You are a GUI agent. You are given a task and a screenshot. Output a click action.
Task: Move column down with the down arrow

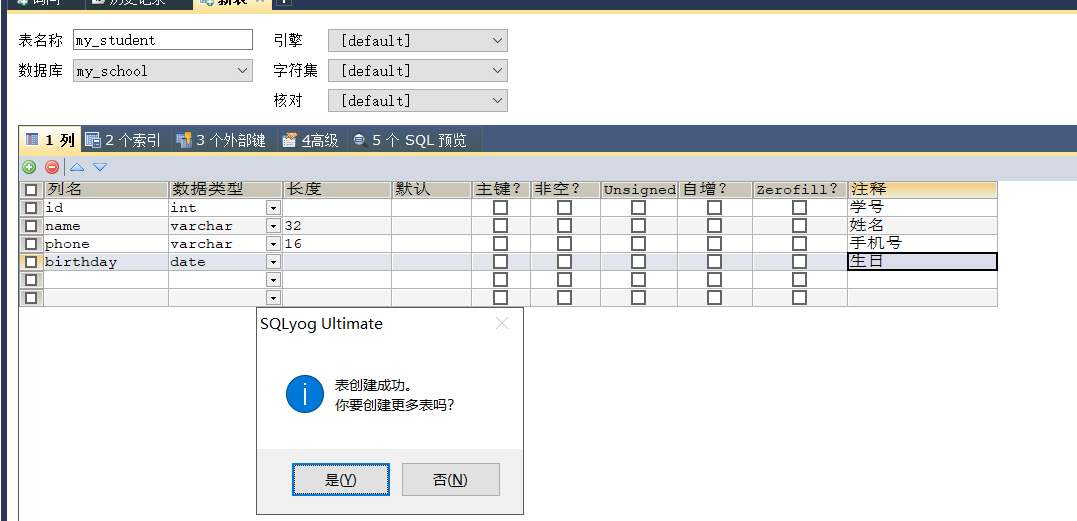coord(100,167)
